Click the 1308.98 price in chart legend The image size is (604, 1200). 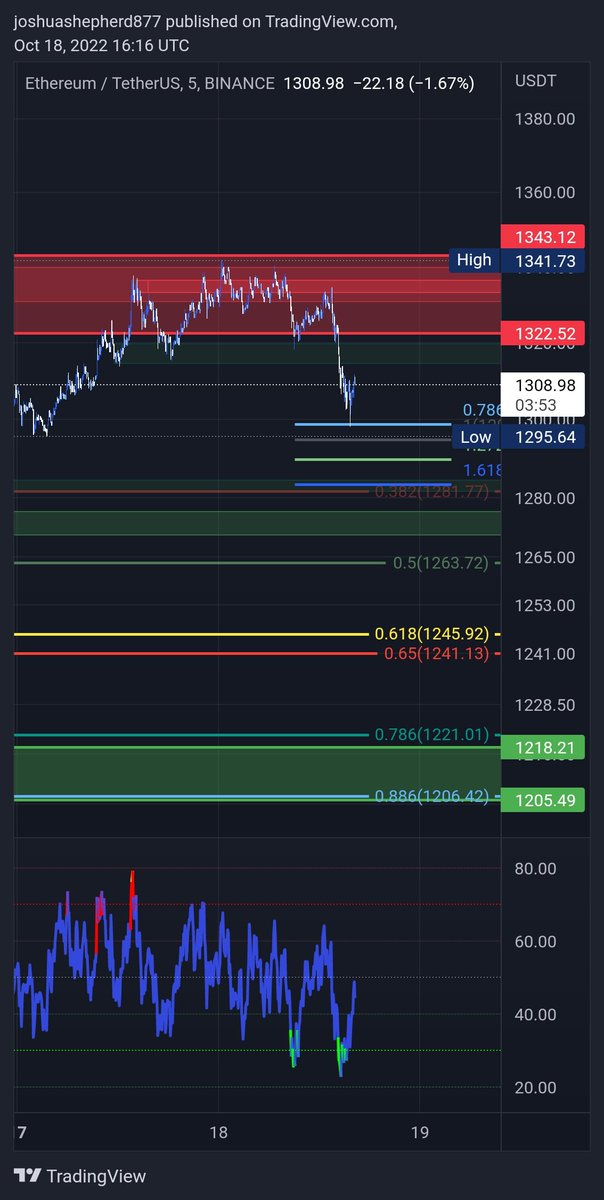click(313, 83)
